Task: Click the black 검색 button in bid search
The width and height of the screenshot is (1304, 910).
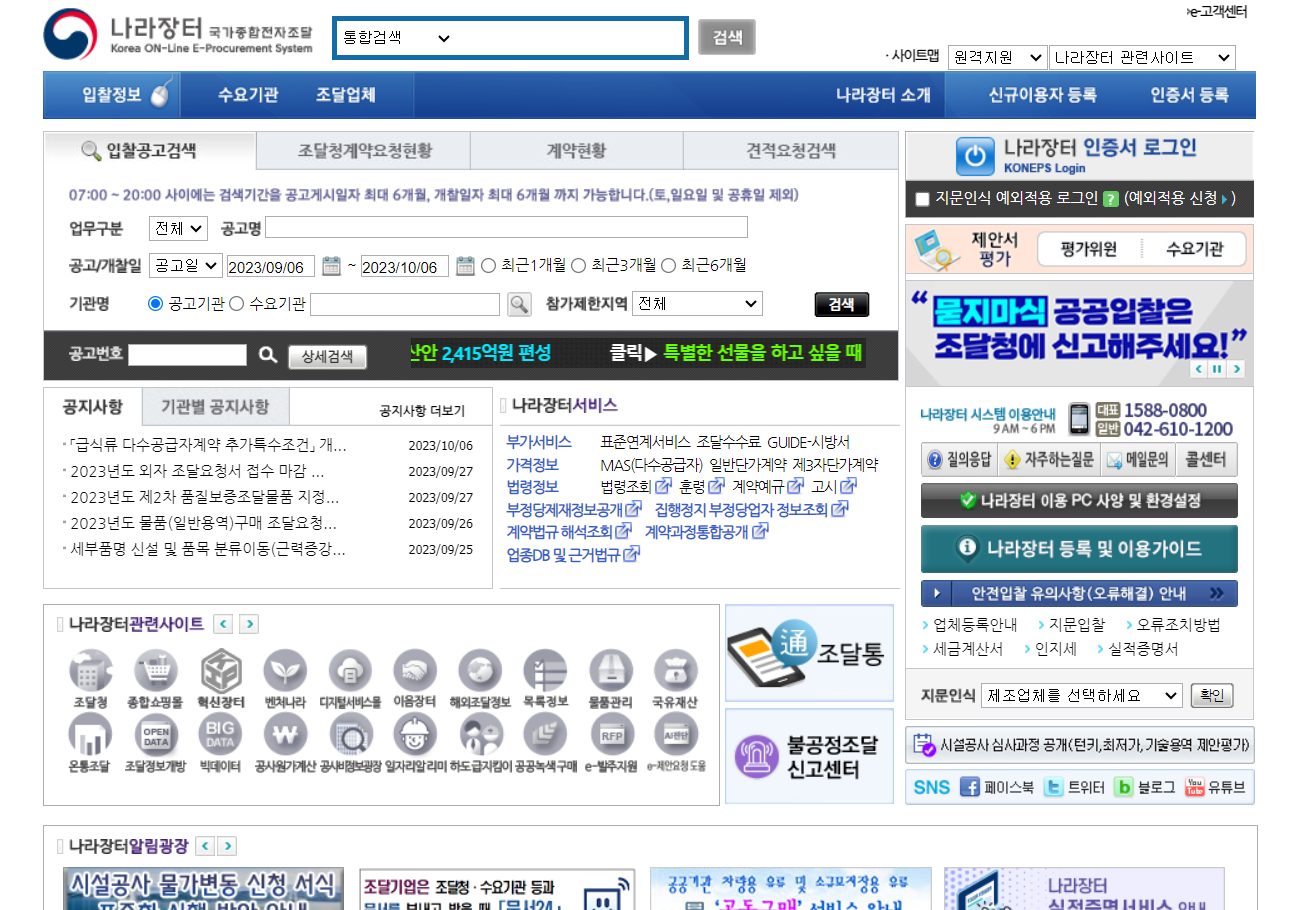Action: click(842, 304)
